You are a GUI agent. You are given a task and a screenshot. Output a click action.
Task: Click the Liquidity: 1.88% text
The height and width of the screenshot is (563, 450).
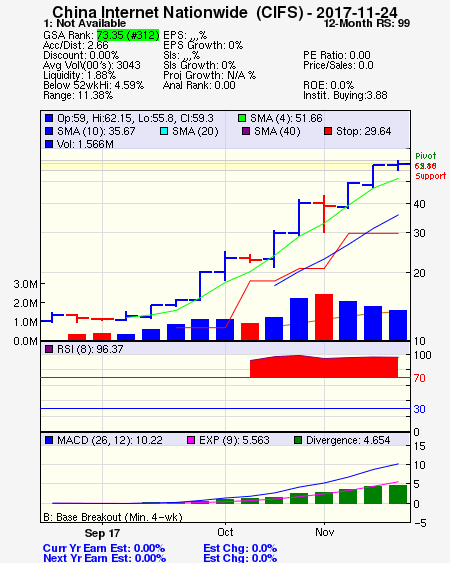79,75
